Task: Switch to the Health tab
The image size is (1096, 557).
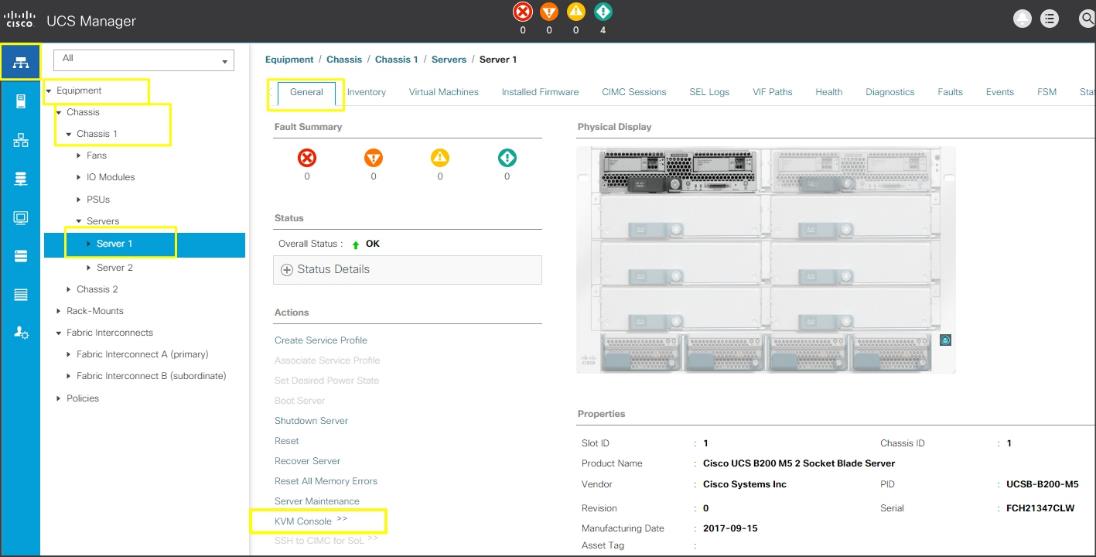Action: click(828, 92)
